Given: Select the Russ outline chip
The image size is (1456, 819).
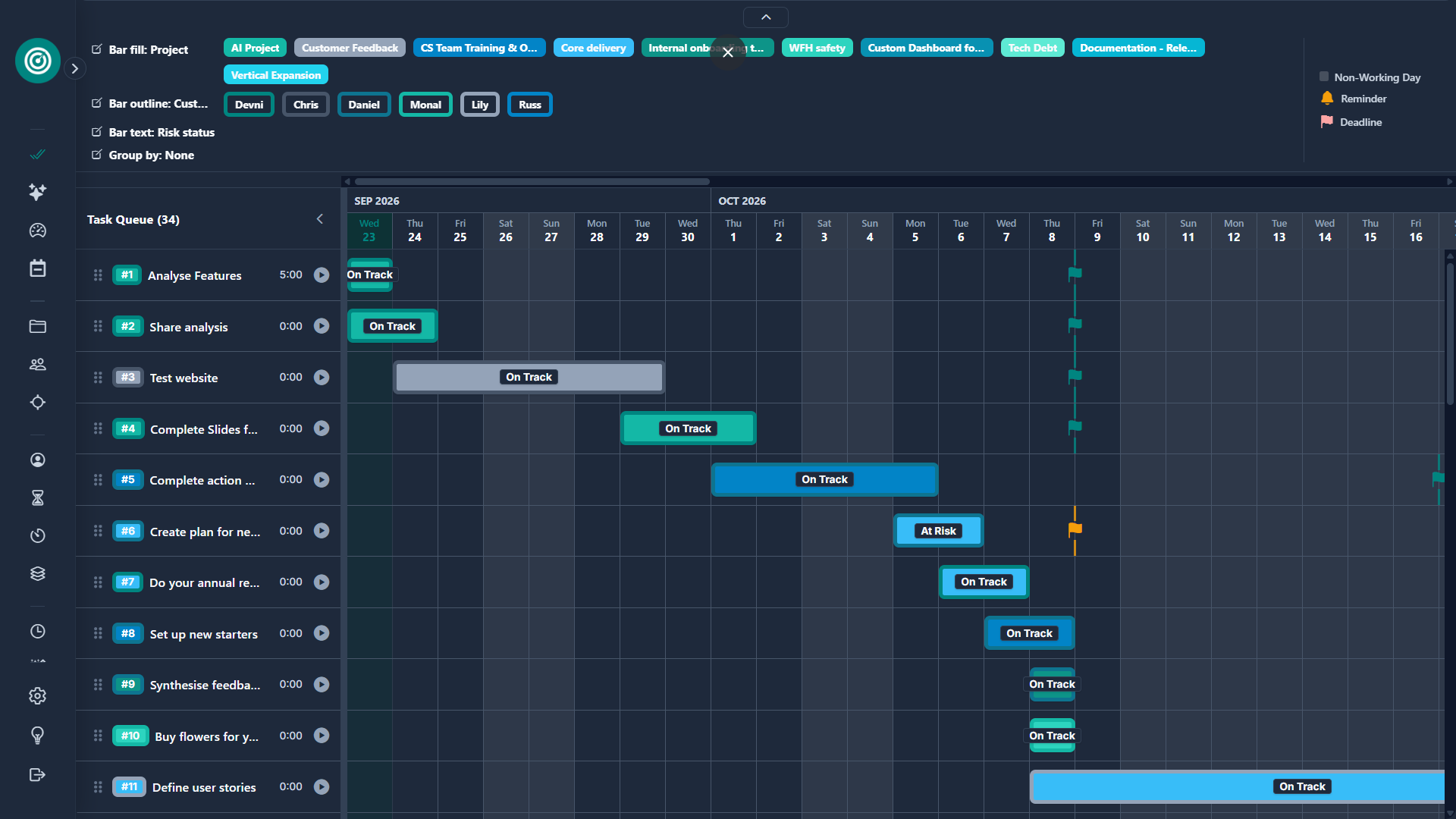Looking at the screenshot, I should [530, 105].
